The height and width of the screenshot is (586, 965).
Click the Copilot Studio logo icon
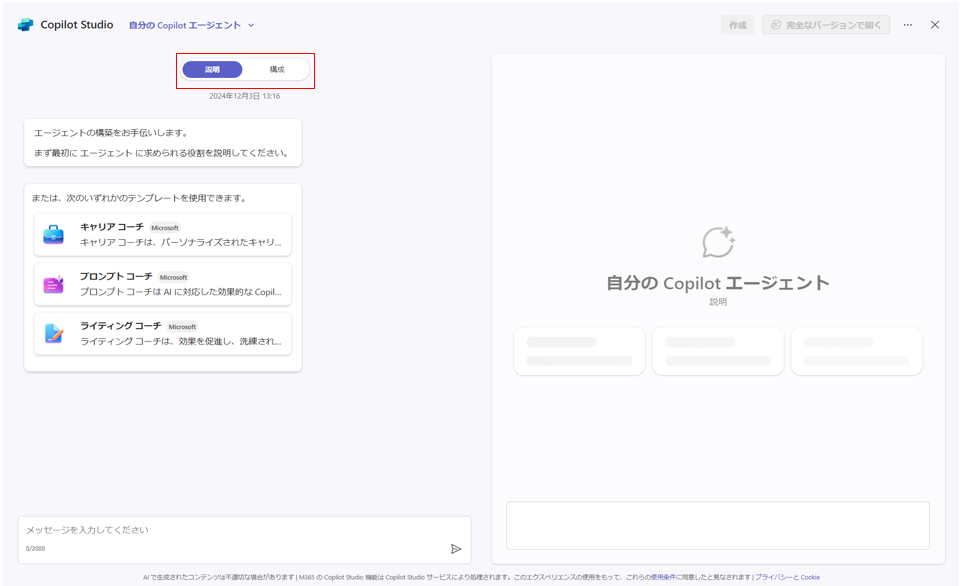[x=25, y=25]
